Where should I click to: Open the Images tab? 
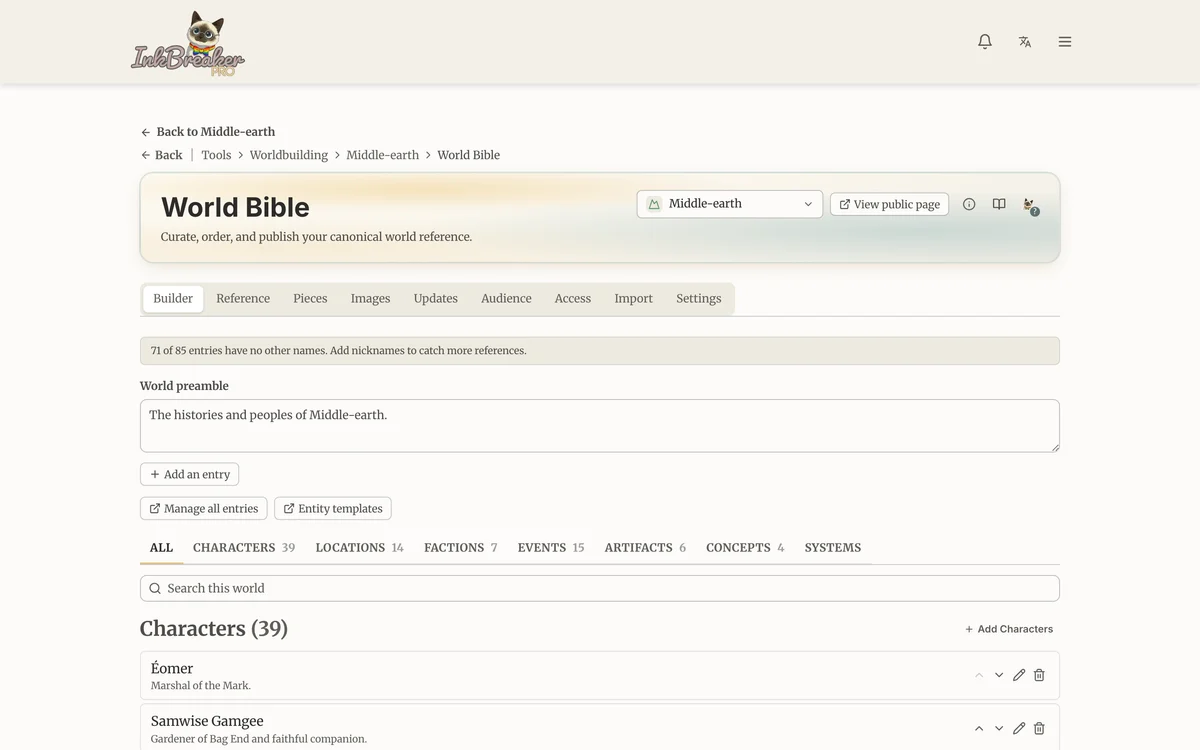(370, 298)
